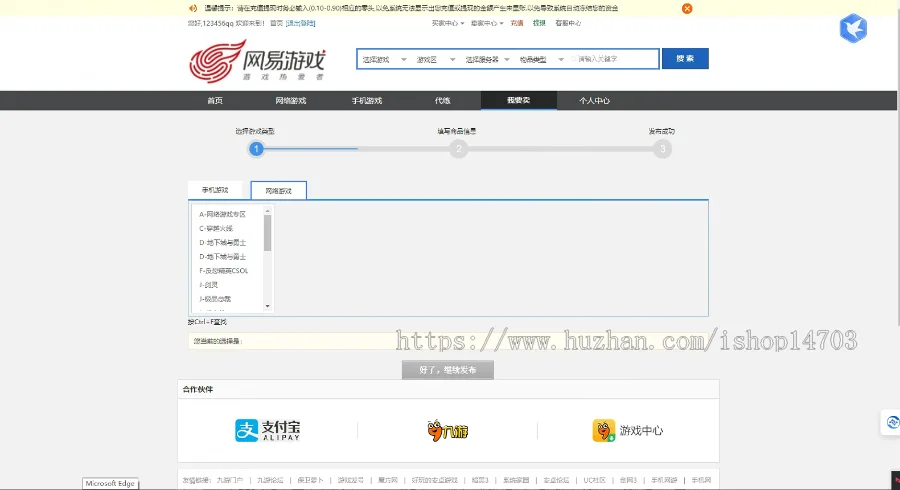Screen dimensions: 900x490
Task: Click the red 充值 link
Action: click(517, 24)
